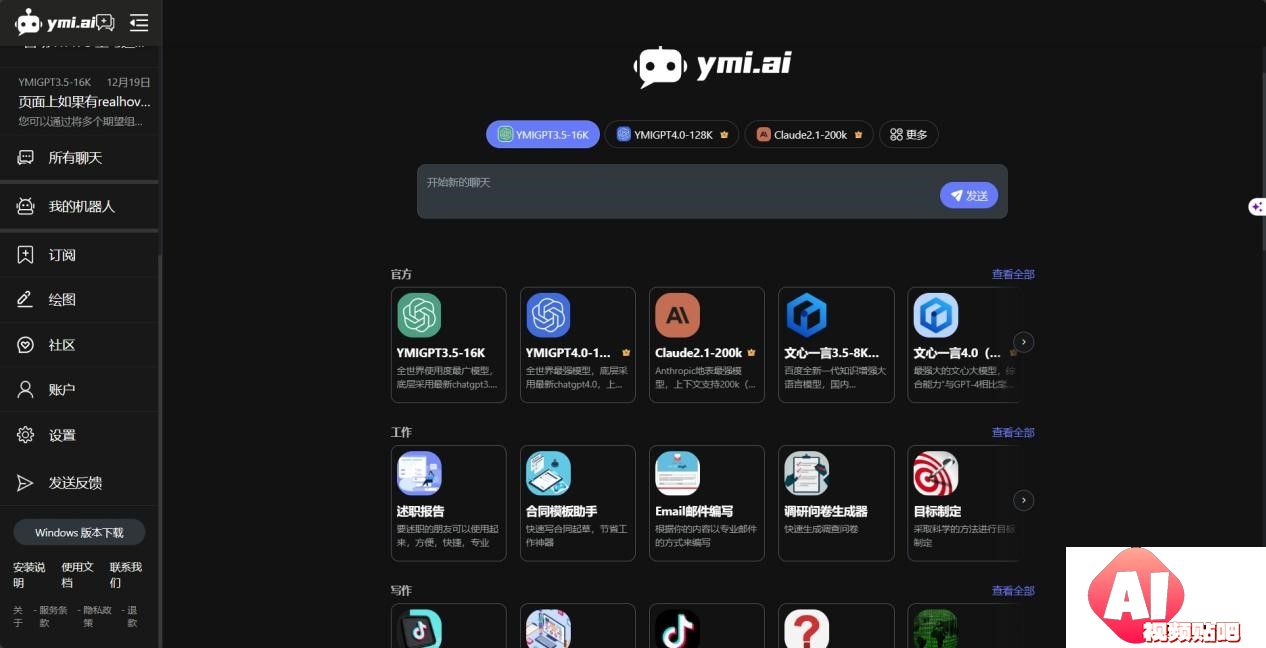The width and height of the screenshot is (1266, 648).
Task: View all 官方 bots via 查看全部
Action: click(1013, 274)
